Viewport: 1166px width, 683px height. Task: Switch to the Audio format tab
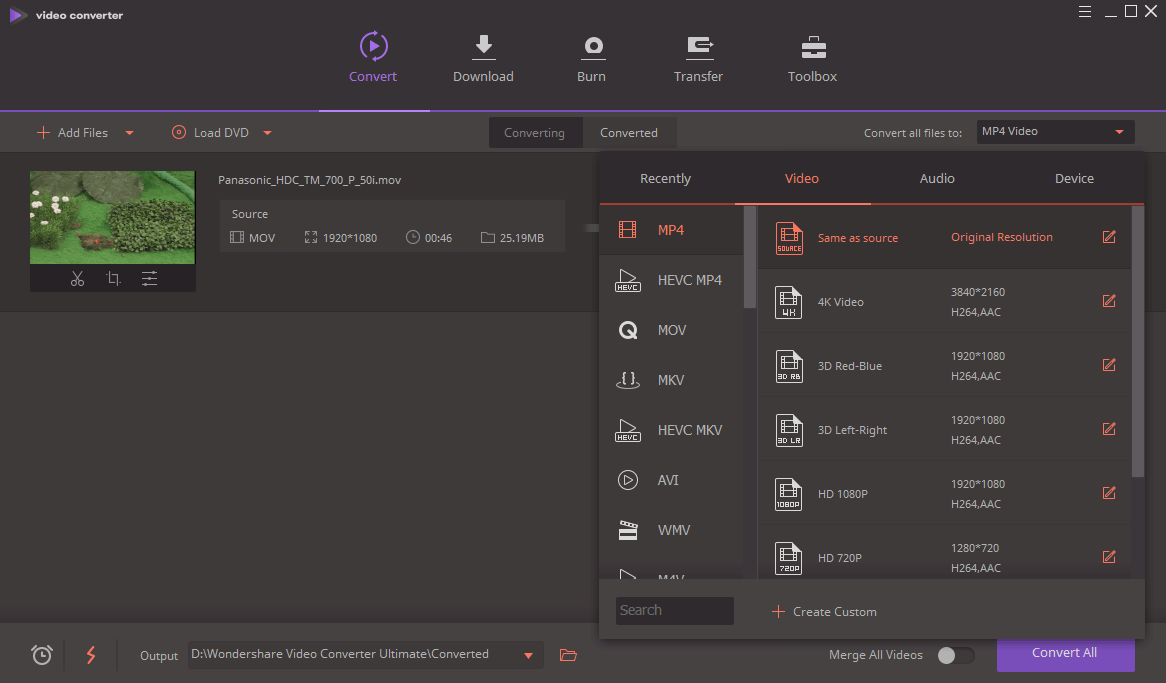tap(937, 179)
